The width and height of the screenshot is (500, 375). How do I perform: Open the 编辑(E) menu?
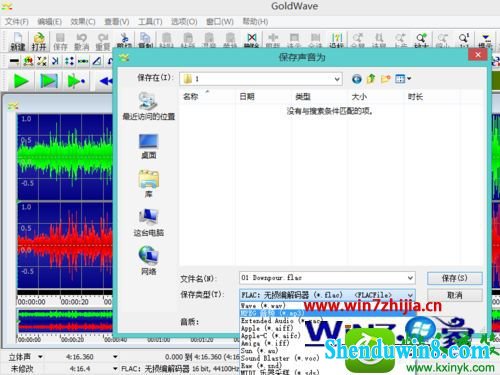49,22
